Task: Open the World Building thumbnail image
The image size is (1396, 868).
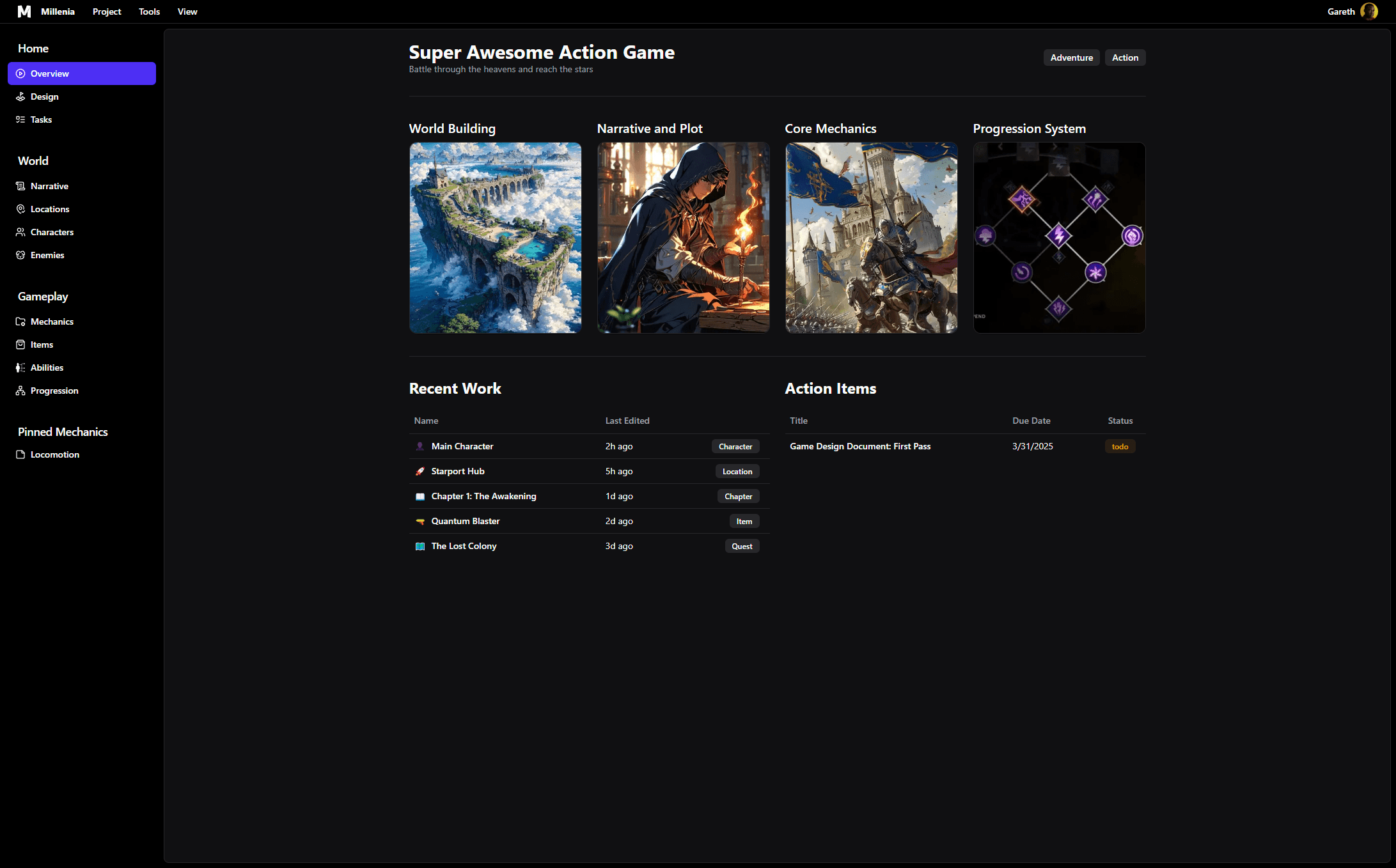Action: 496,238
